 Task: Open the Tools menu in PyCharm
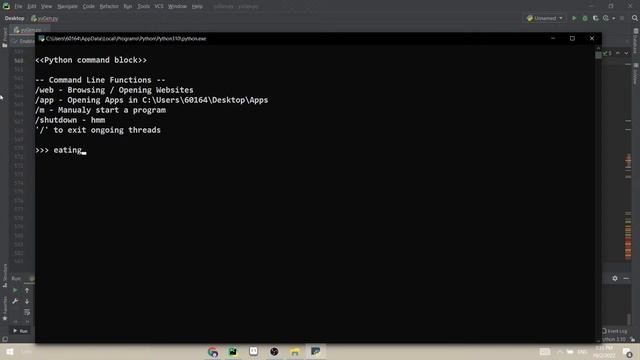tap(143, 6)
